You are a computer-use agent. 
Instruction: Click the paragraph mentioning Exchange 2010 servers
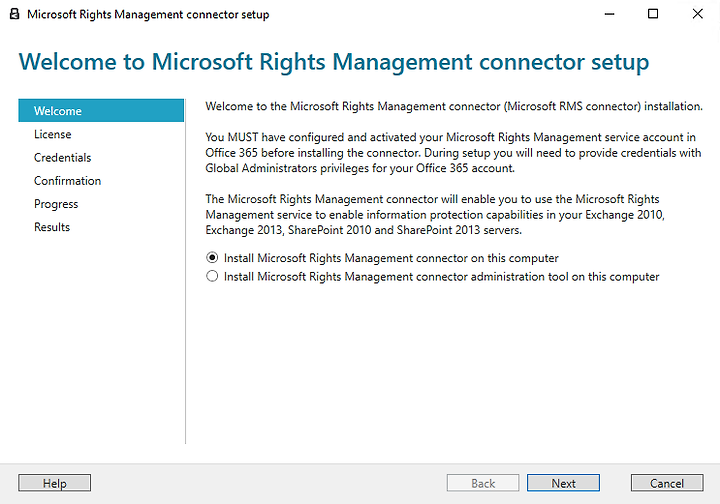pyautogui.click(x=435, y=214)
